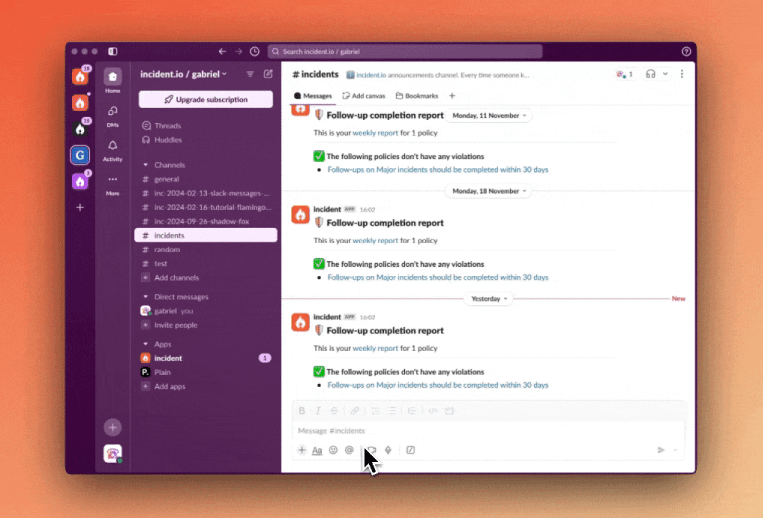Open the Home sidebar icon
Screen dimensions: 763x518
pyautogui.click(x=112, y=80)
